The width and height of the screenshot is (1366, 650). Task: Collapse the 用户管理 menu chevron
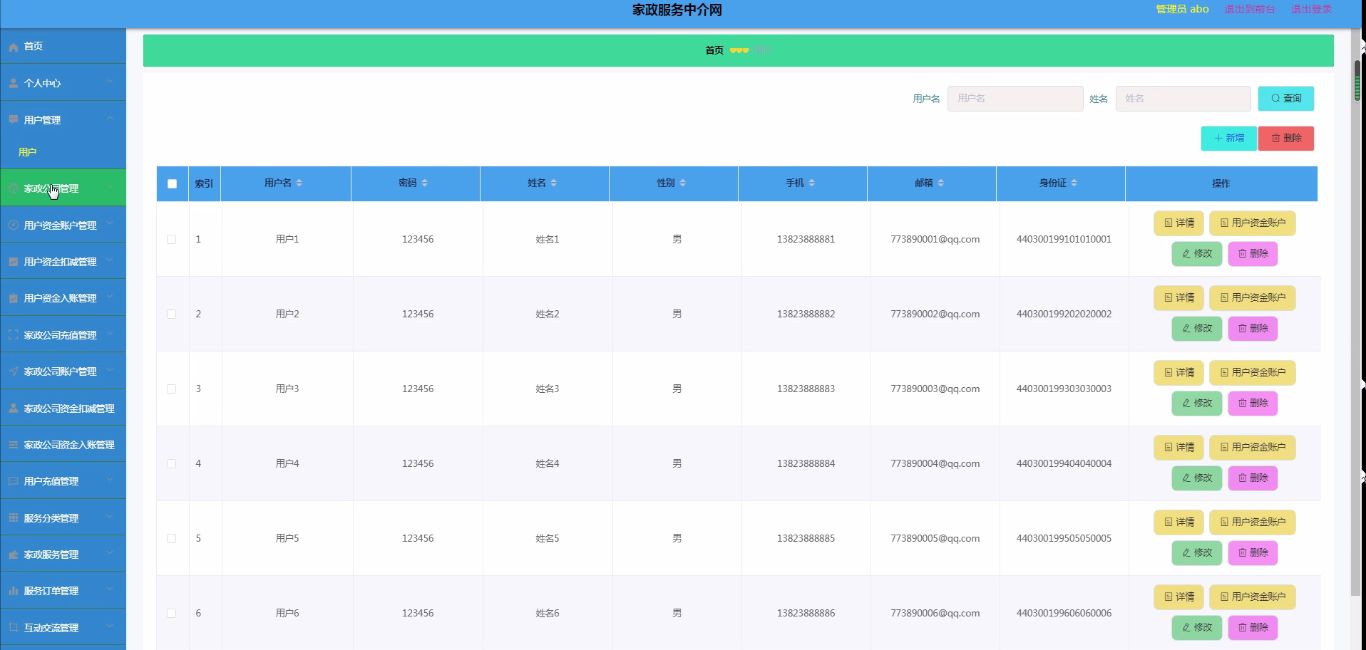[110, 120]
